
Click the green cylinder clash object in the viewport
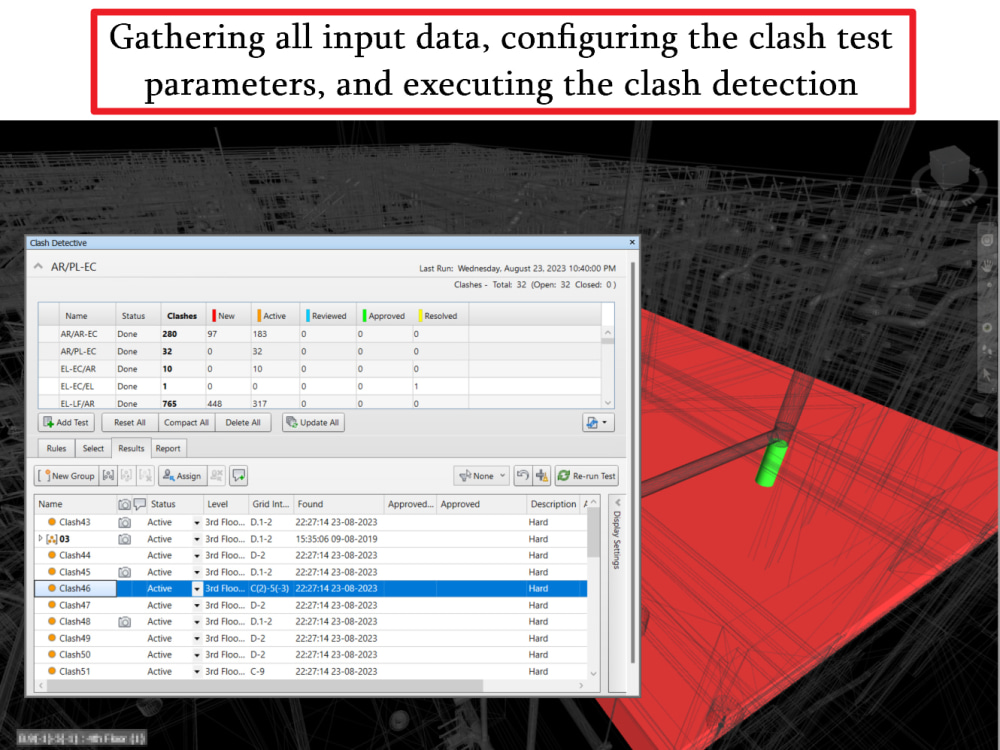pos(772,463)
